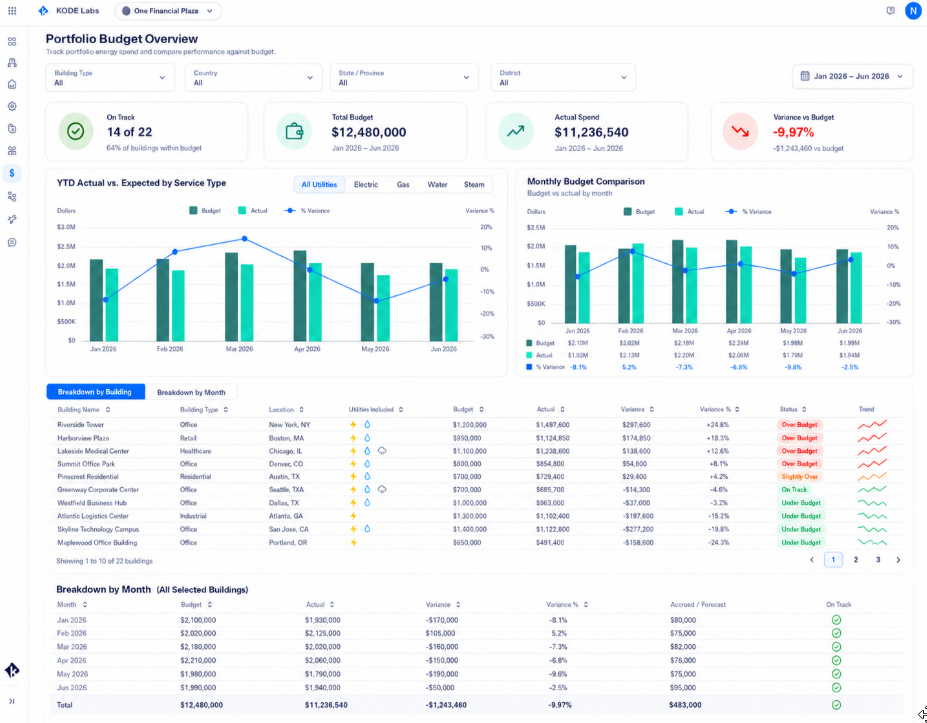This screenshot has height=723, width=927.
Task: Open the sparkle automation sidebar icon
Action: tap(12, 219)
